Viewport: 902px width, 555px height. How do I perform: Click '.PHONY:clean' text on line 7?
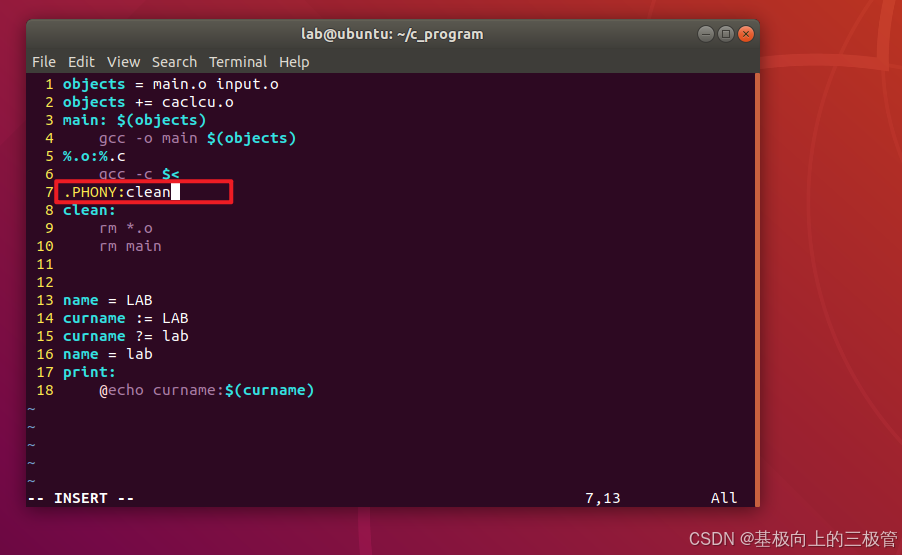coord(117,192)
